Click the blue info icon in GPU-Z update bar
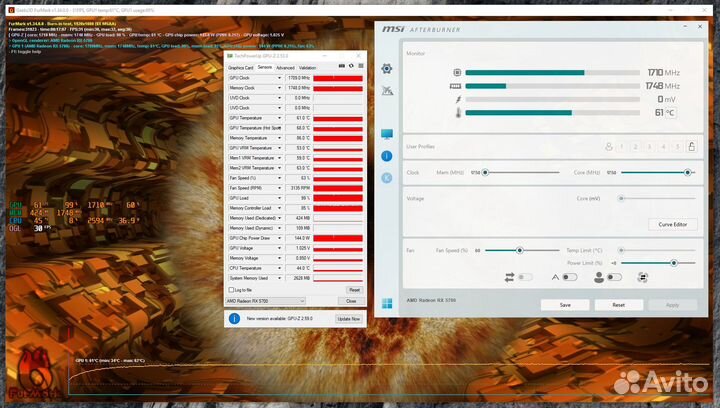This screenshot has height=408, width=720. pyautogui.click(x=234, y=319)
